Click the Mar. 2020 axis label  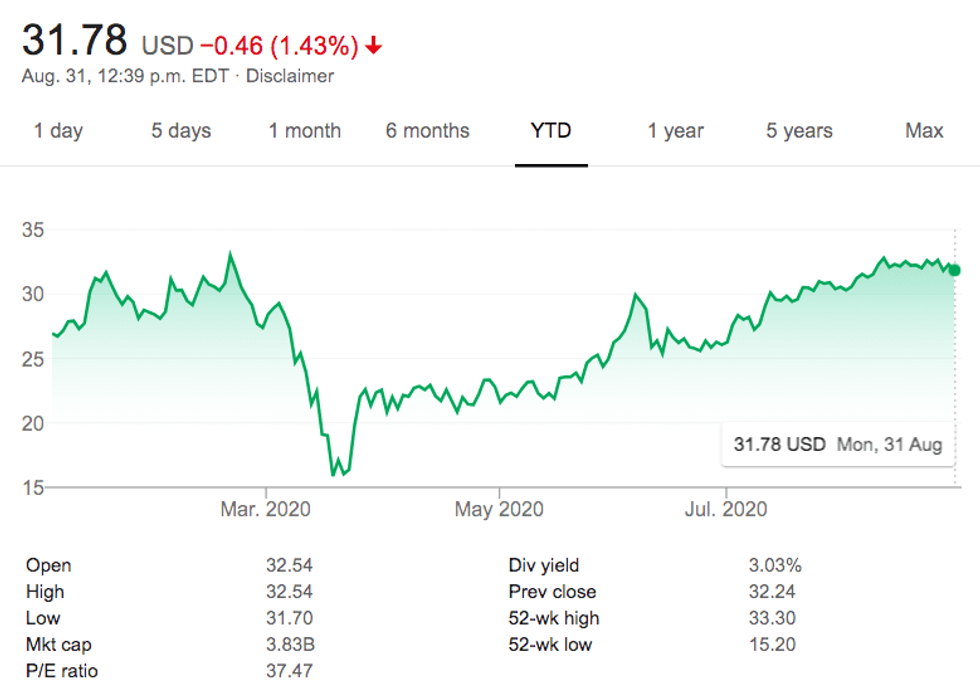[x=265, y=509]
